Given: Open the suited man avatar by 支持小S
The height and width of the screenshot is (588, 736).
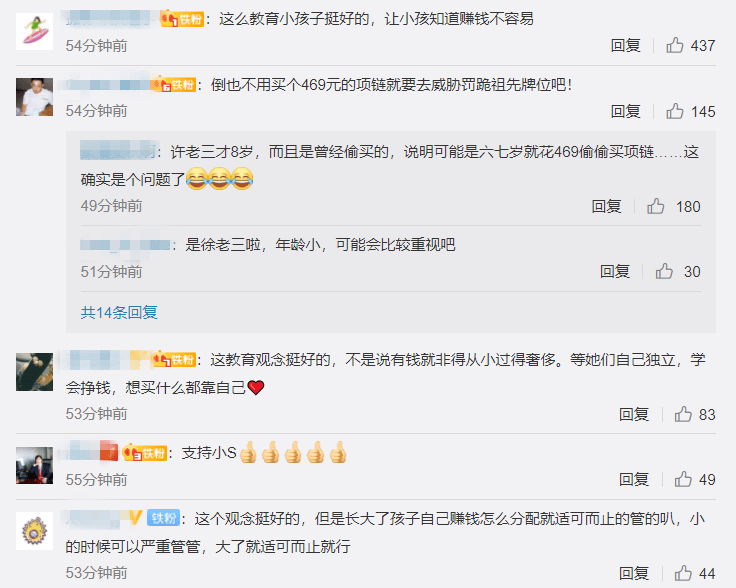Looking at the screenshot, I should coord(34,466).
